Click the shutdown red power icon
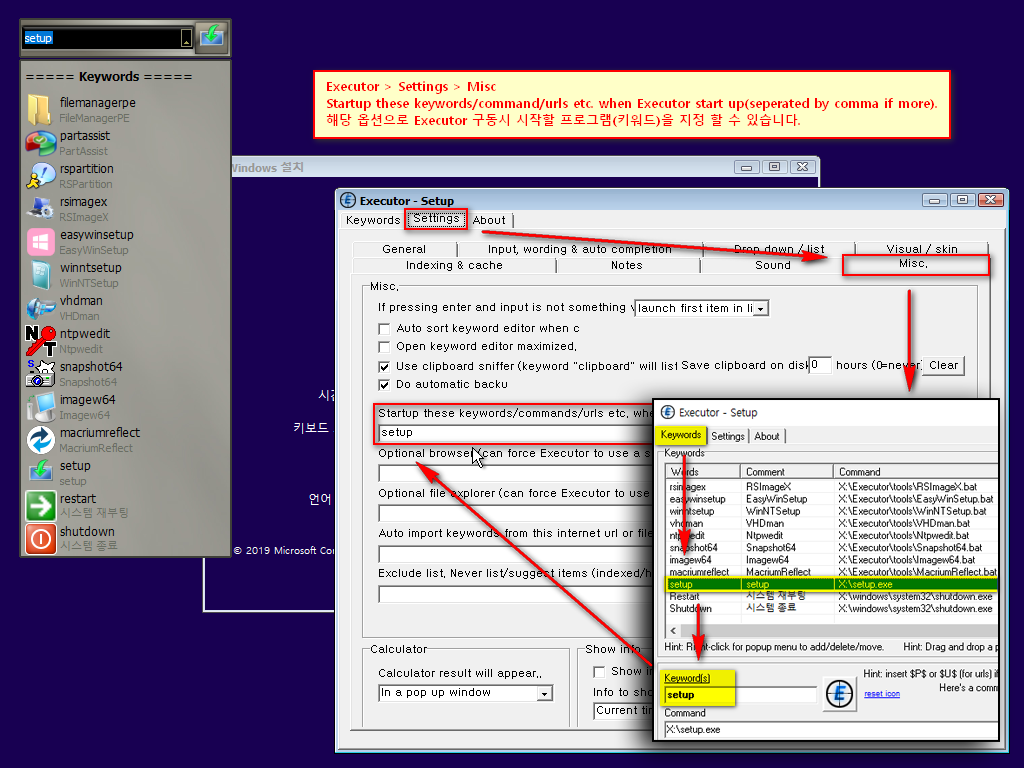The image size is (1024, 768). pyautogui.click(x=40, y=539)
